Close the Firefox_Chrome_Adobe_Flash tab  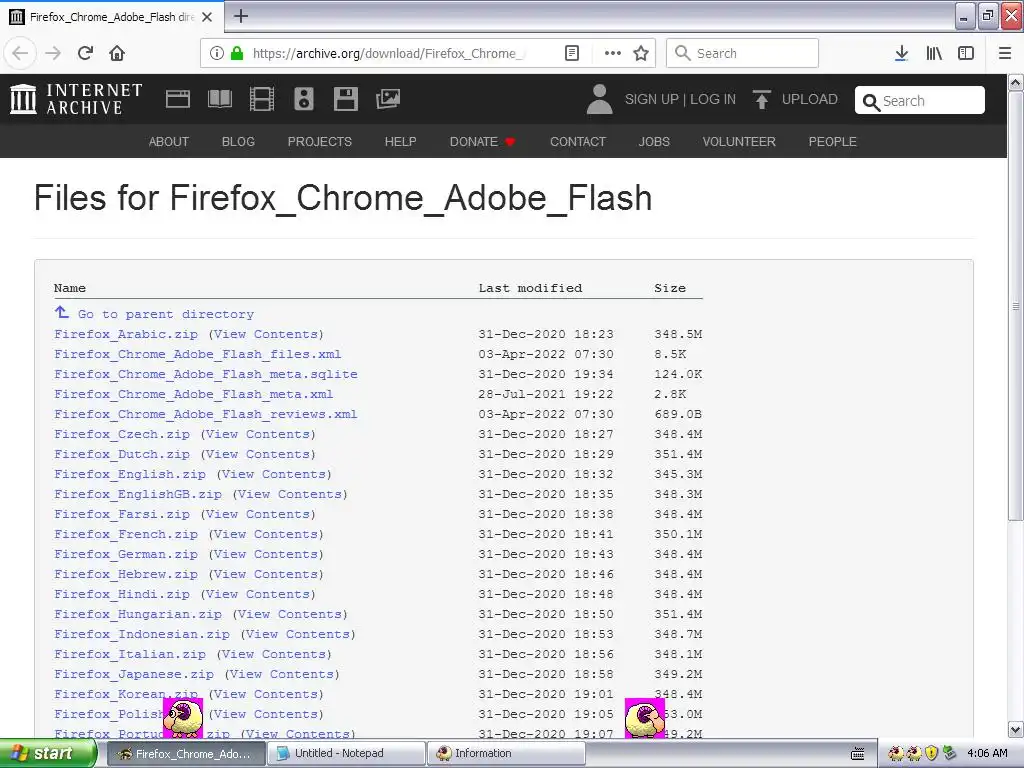pos(207,17)
